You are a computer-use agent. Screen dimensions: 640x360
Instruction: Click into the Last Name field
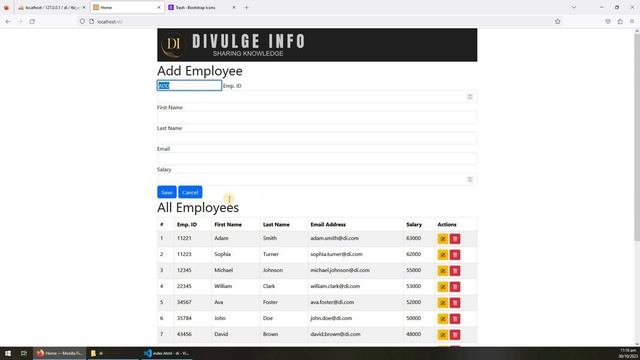pos(317,138)
